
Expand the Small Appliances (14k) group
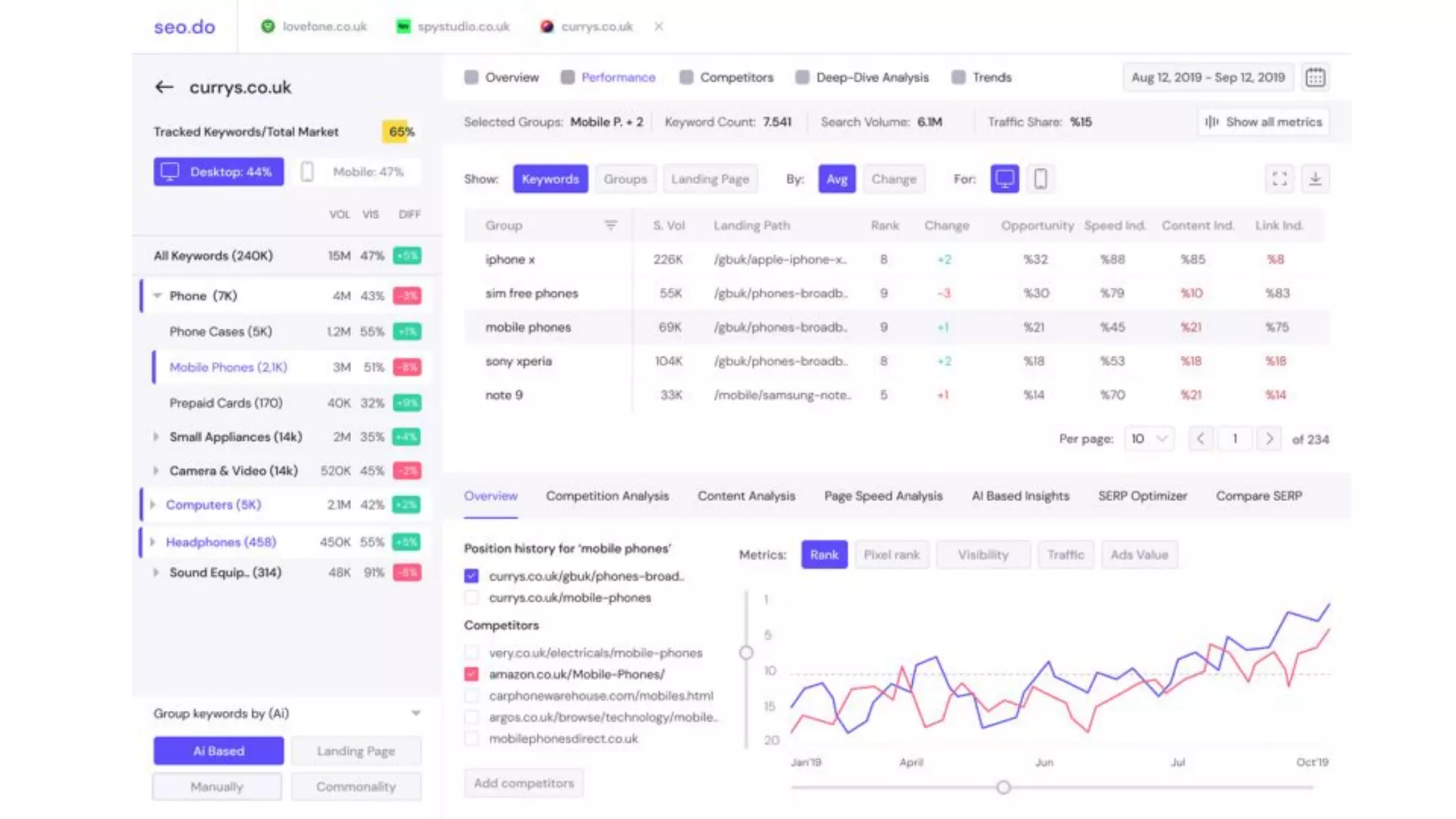pos(156,437)
